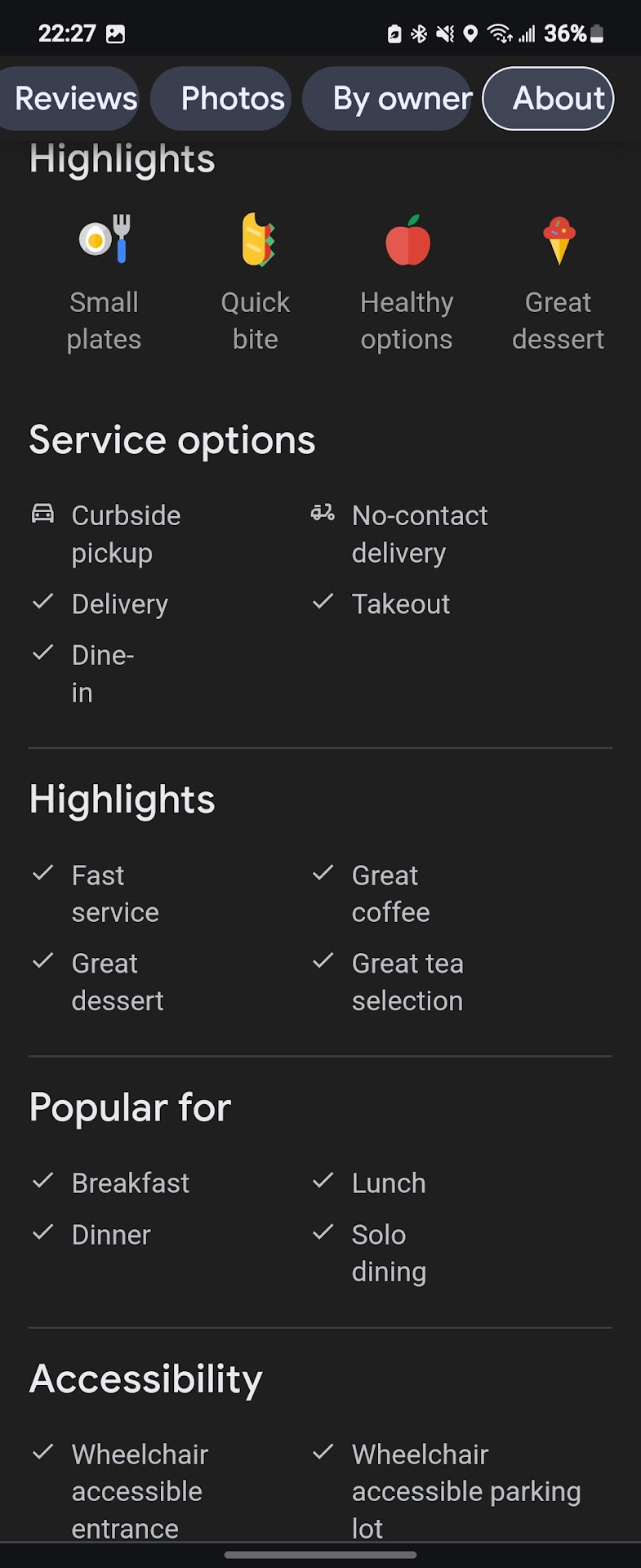Tap the Quick bite sandwich icon
The width and height of the screenshot is (641, 1568).
pyautogui.click(x=256, y=239)
